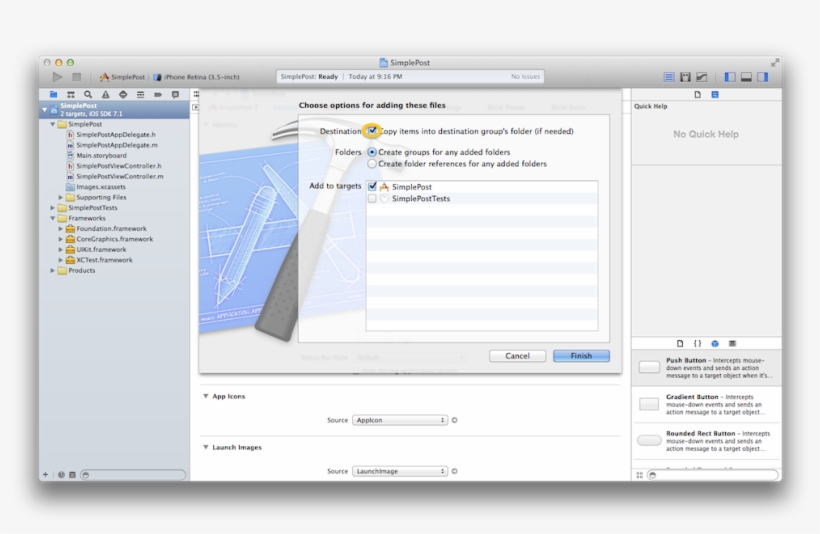This screenshot has width=820, height=534.
Task: Click the Cancel button
Action: click(x=518, y=356)
